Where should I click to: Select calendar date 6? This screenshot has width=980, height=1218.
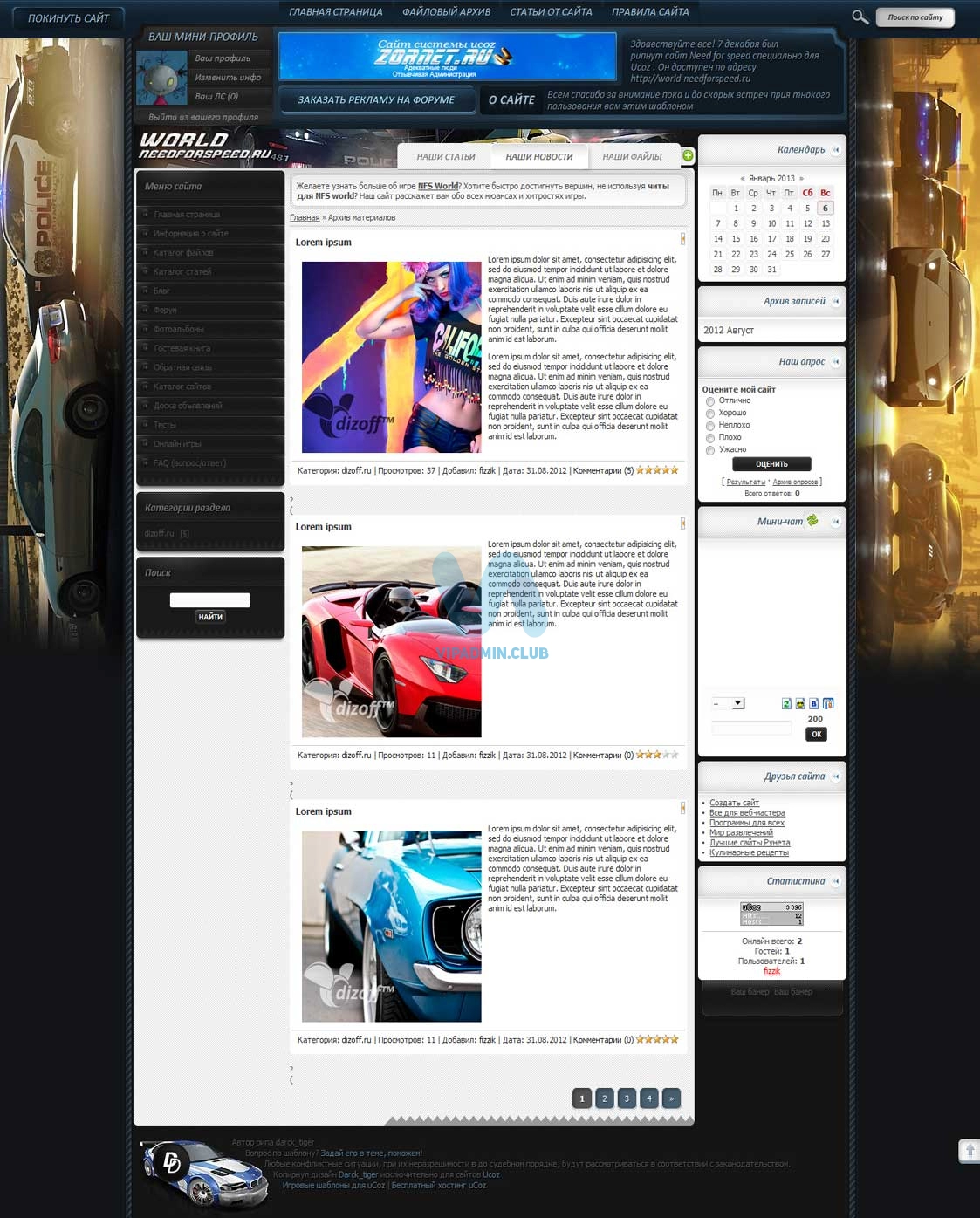click(825, 209)
